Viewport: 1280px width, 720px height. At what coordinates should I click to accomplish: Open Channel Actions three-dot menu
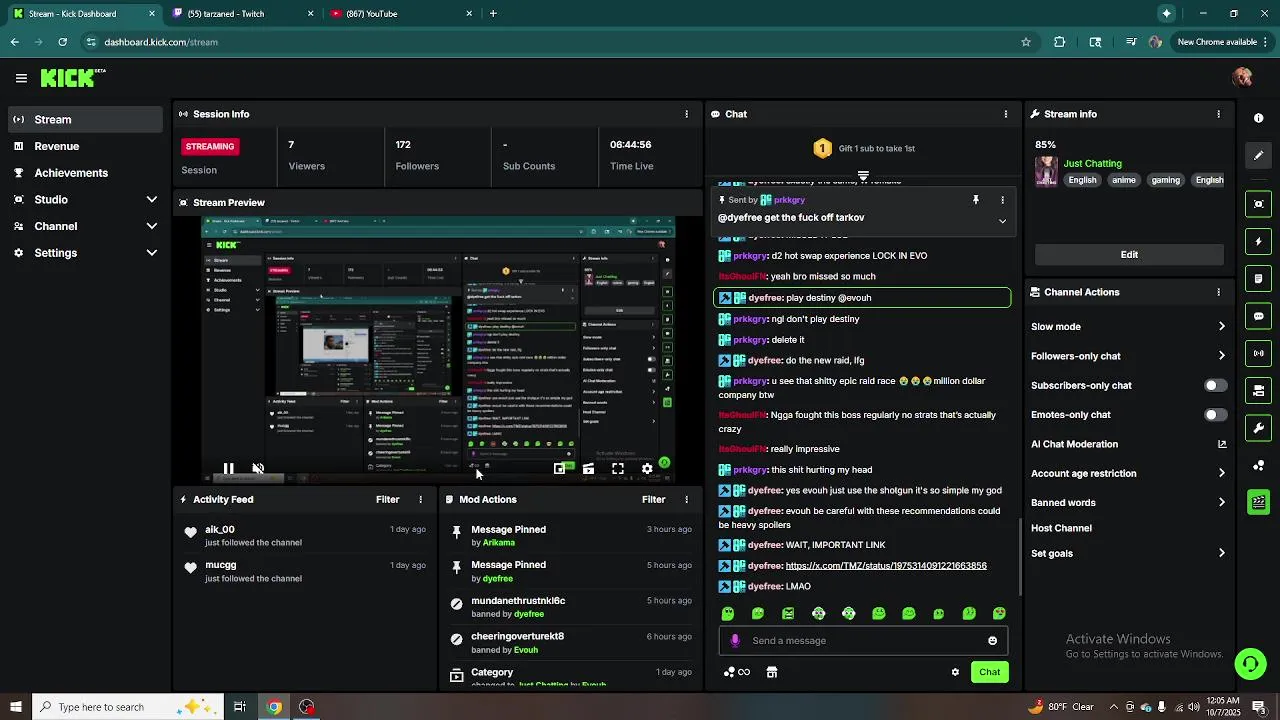point(1218,292)
